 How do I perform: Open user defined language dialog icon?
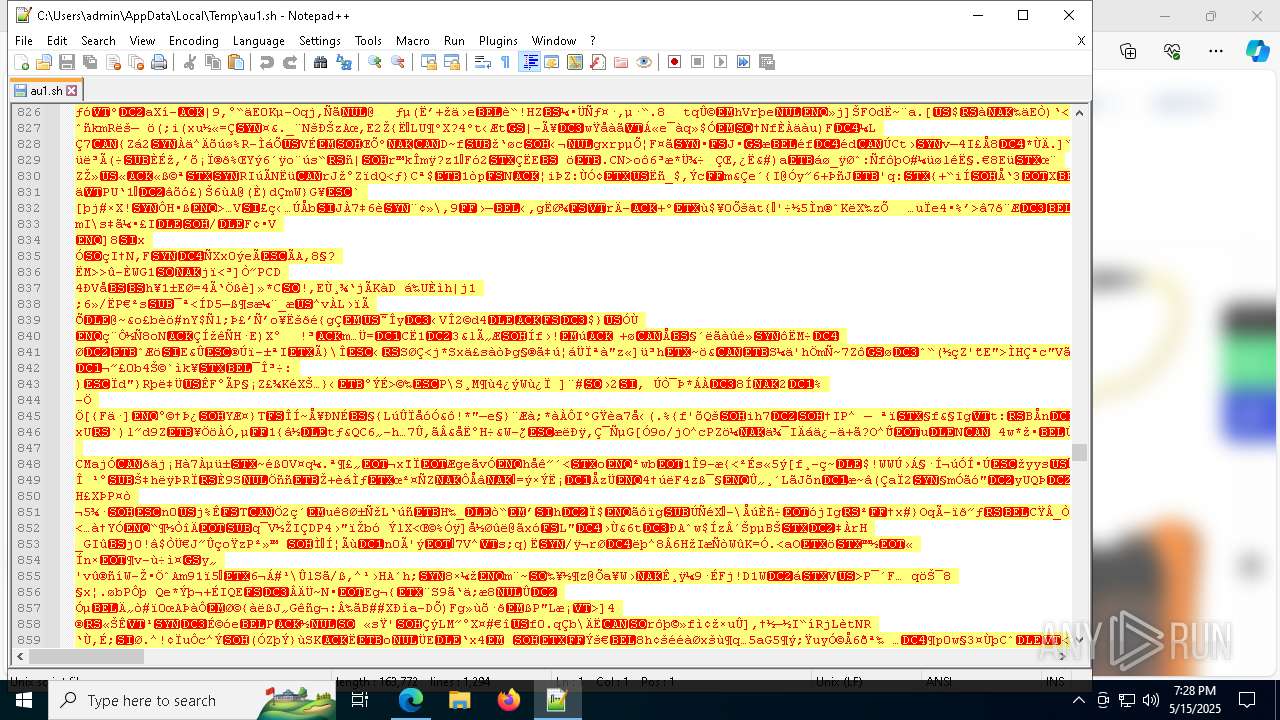pyautogui.click(x=552, y=62)
